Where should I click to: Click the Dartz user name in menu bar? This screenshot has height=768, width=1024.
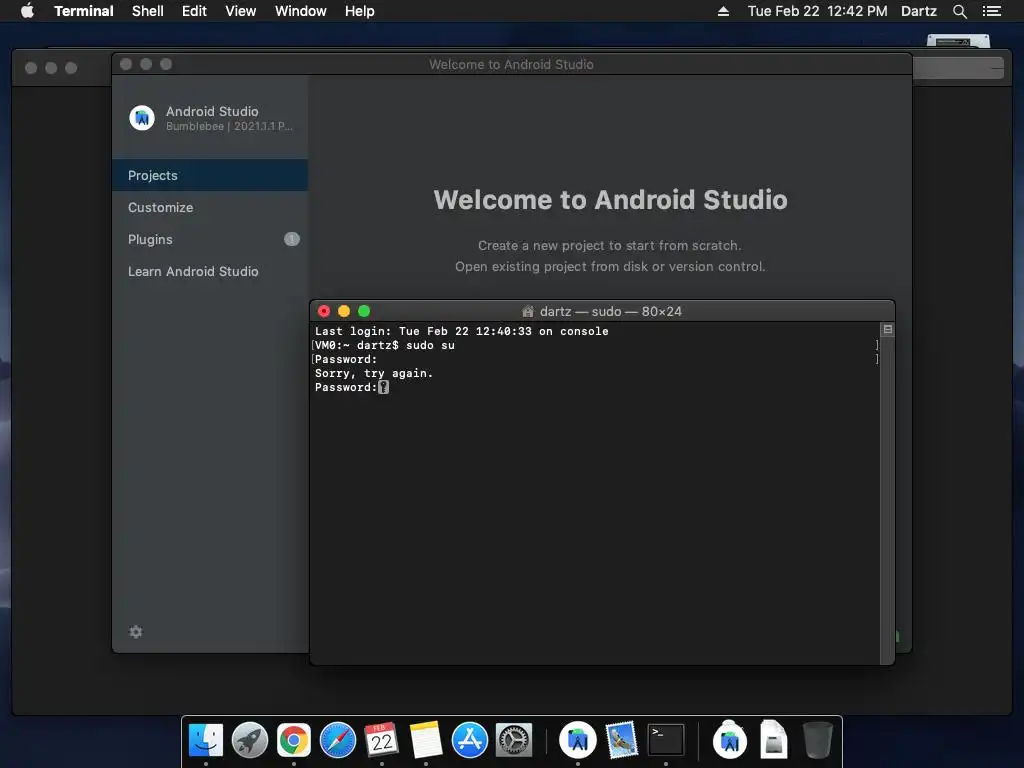click(x=919, y=11)
